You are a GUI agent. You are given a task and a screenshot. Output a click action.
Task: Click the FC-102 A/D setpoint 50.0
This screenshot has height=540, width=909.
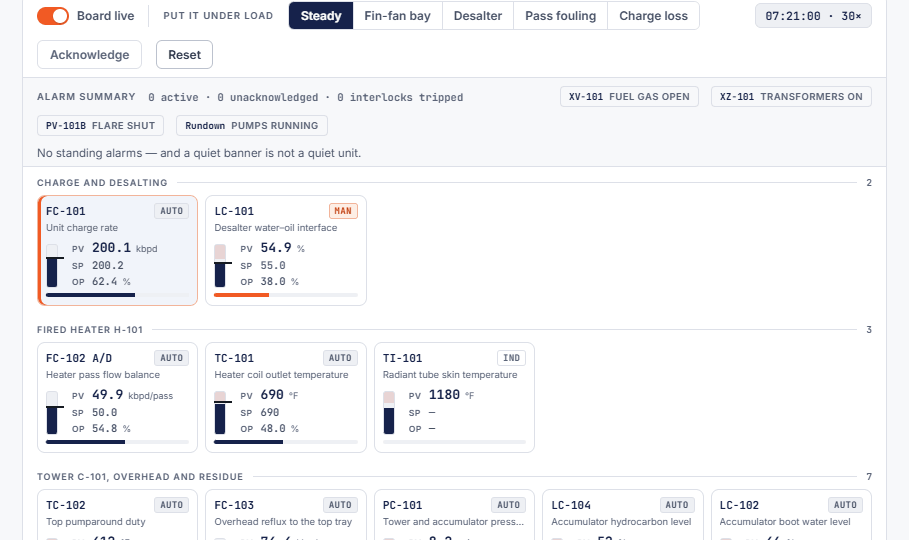click(104, 412)
